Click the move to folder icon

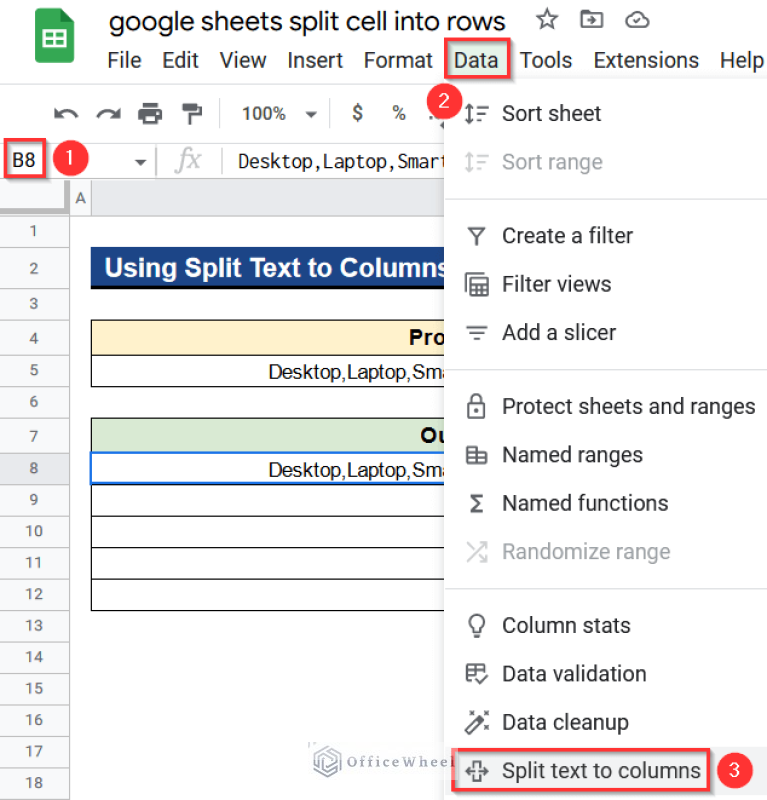click(x=592, y=19)
